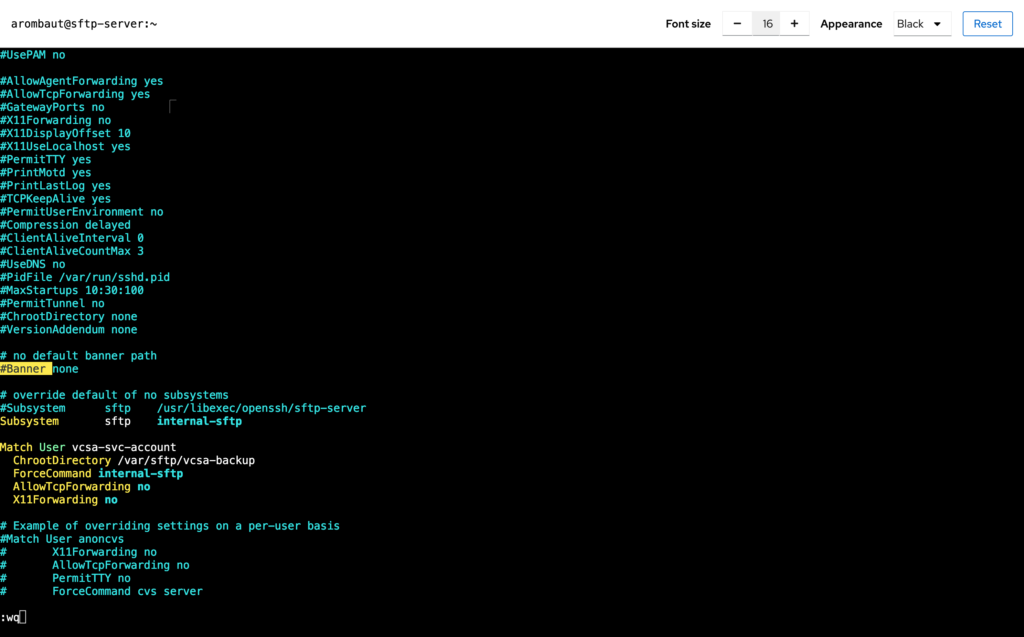Screen dimensions: 1024x637
Task: Increase the terminal font size with plus
Action: (x=794, y=24)
